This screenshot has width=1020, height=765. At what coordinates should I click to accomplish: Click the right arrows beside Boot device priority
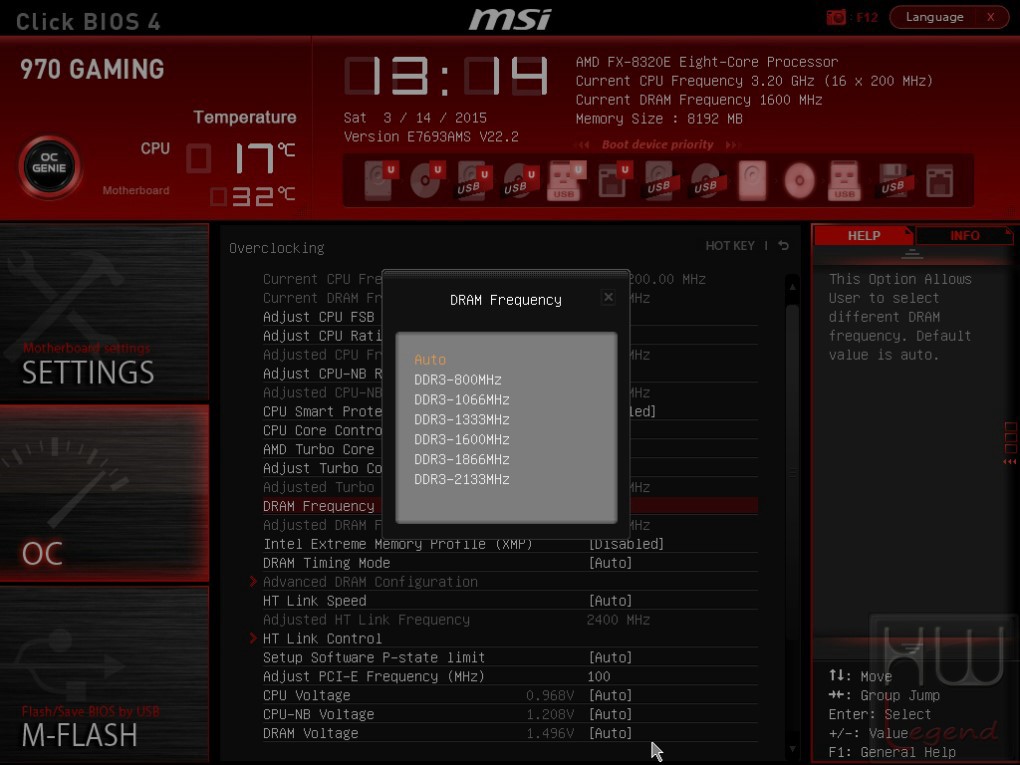coord(732,144)
